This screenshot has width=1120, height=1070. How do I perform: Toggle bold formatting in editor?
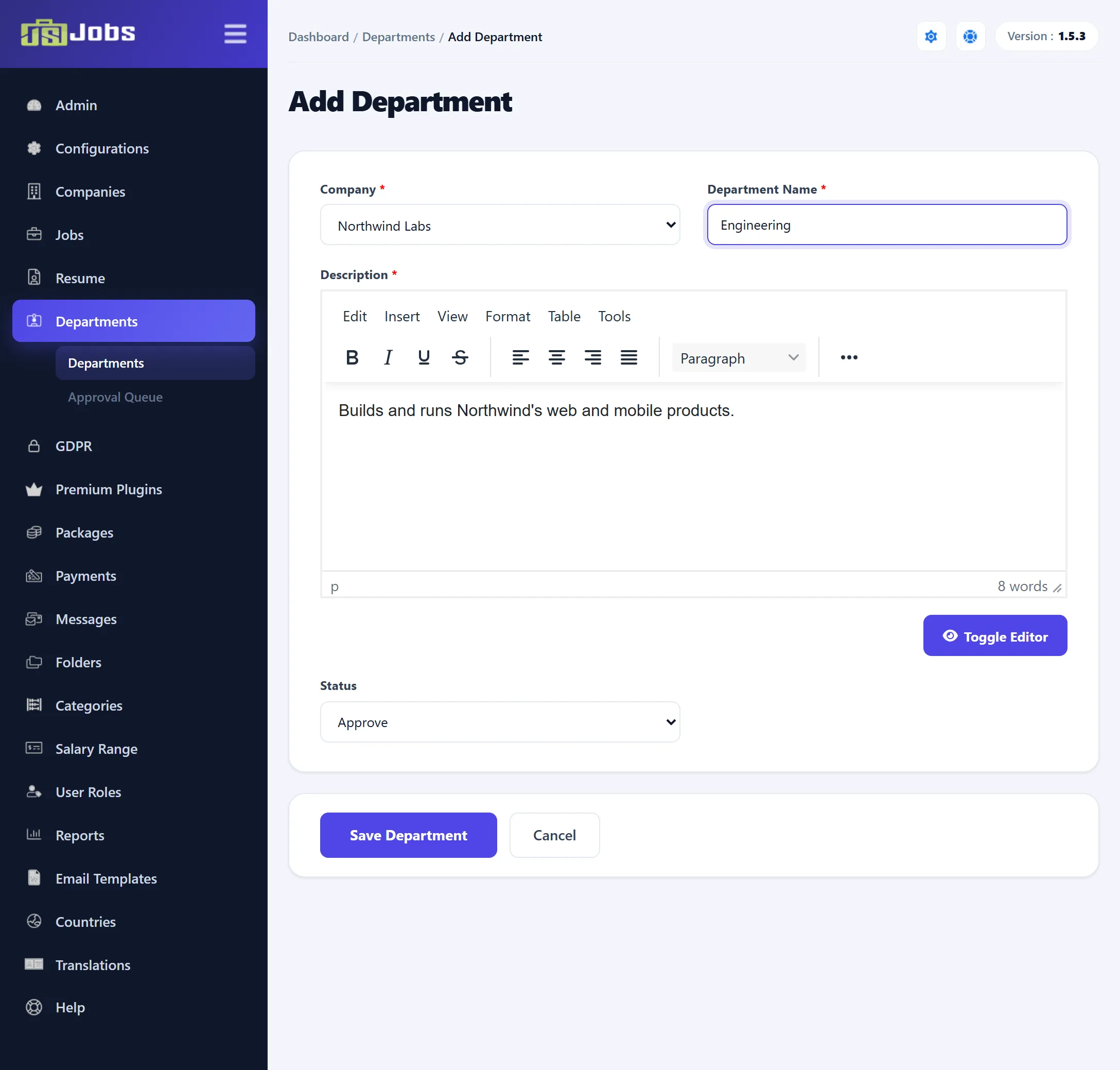(352, 358)
